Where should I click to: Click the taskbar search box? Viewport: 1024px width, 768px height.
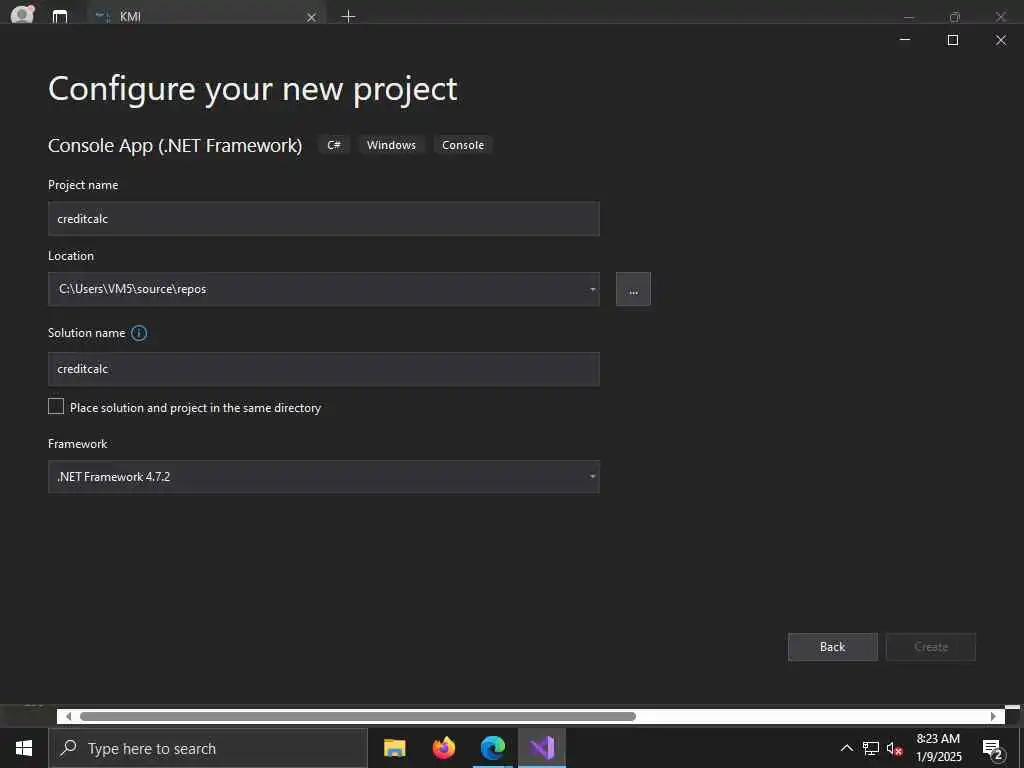[208, 748]
